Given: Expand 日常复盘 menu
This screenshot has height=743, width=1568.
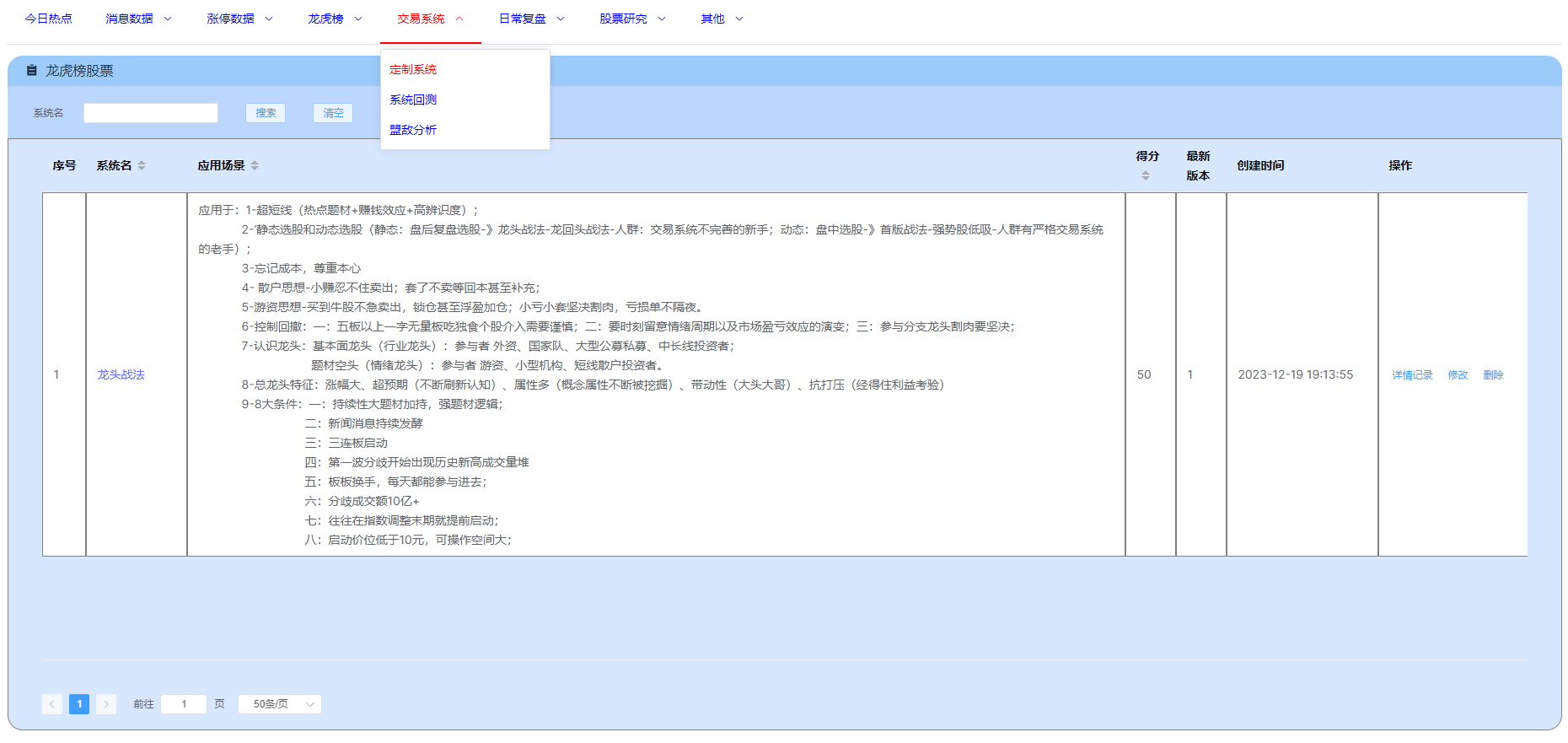Looking at the screenshot, I should point(531,19).
